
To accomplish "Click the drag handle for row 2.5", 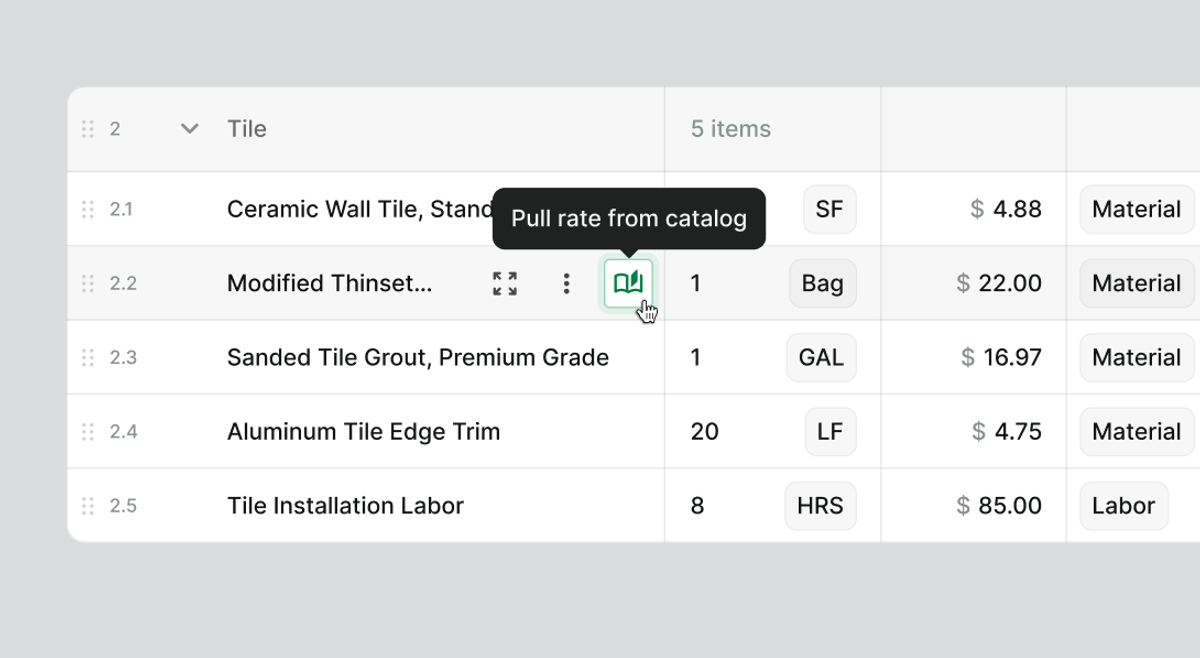I will (87, 506).
